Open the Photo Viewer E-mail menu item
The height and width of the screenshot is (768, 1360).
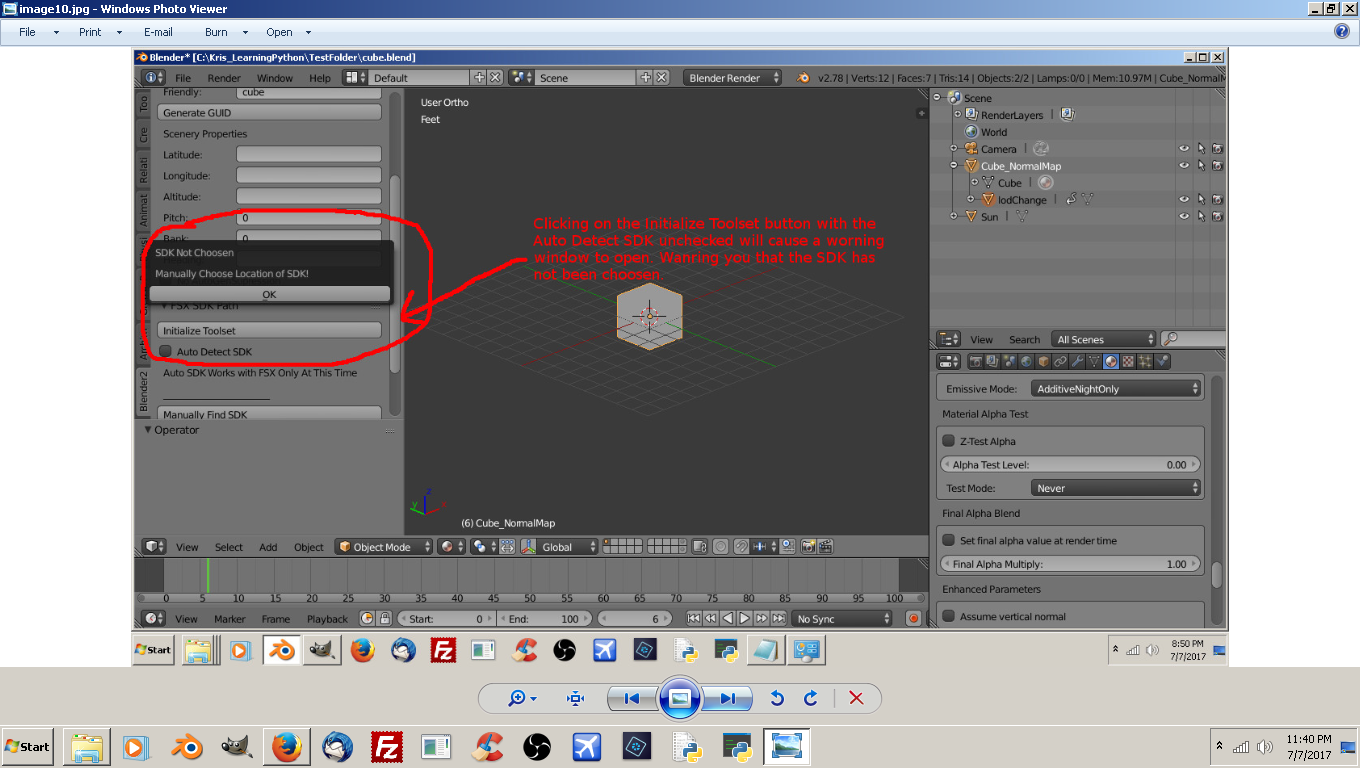[x=158, y=32]
